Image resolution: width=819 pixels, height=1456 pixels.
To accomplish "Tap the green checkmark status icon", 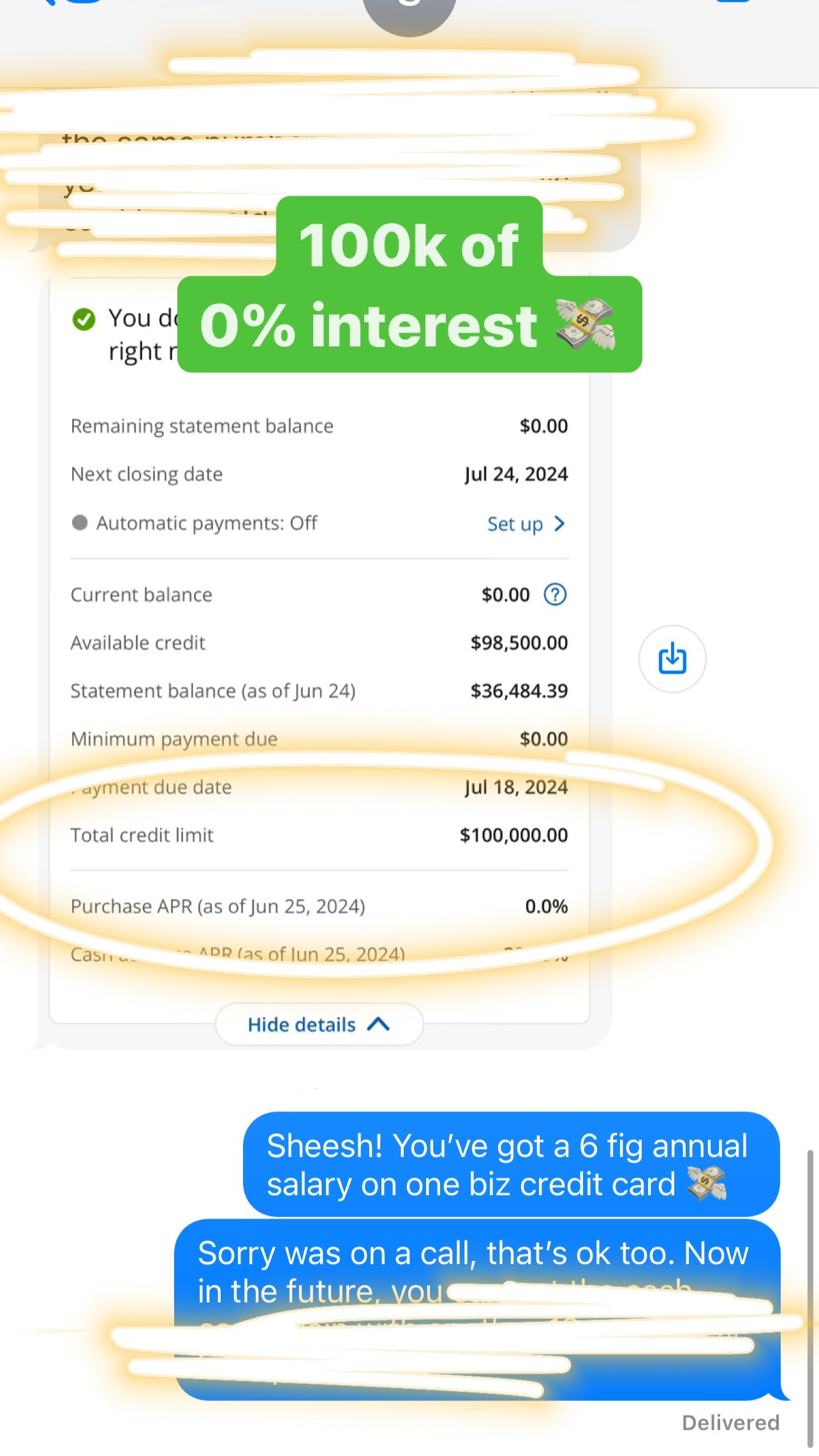I will [84, 319].
